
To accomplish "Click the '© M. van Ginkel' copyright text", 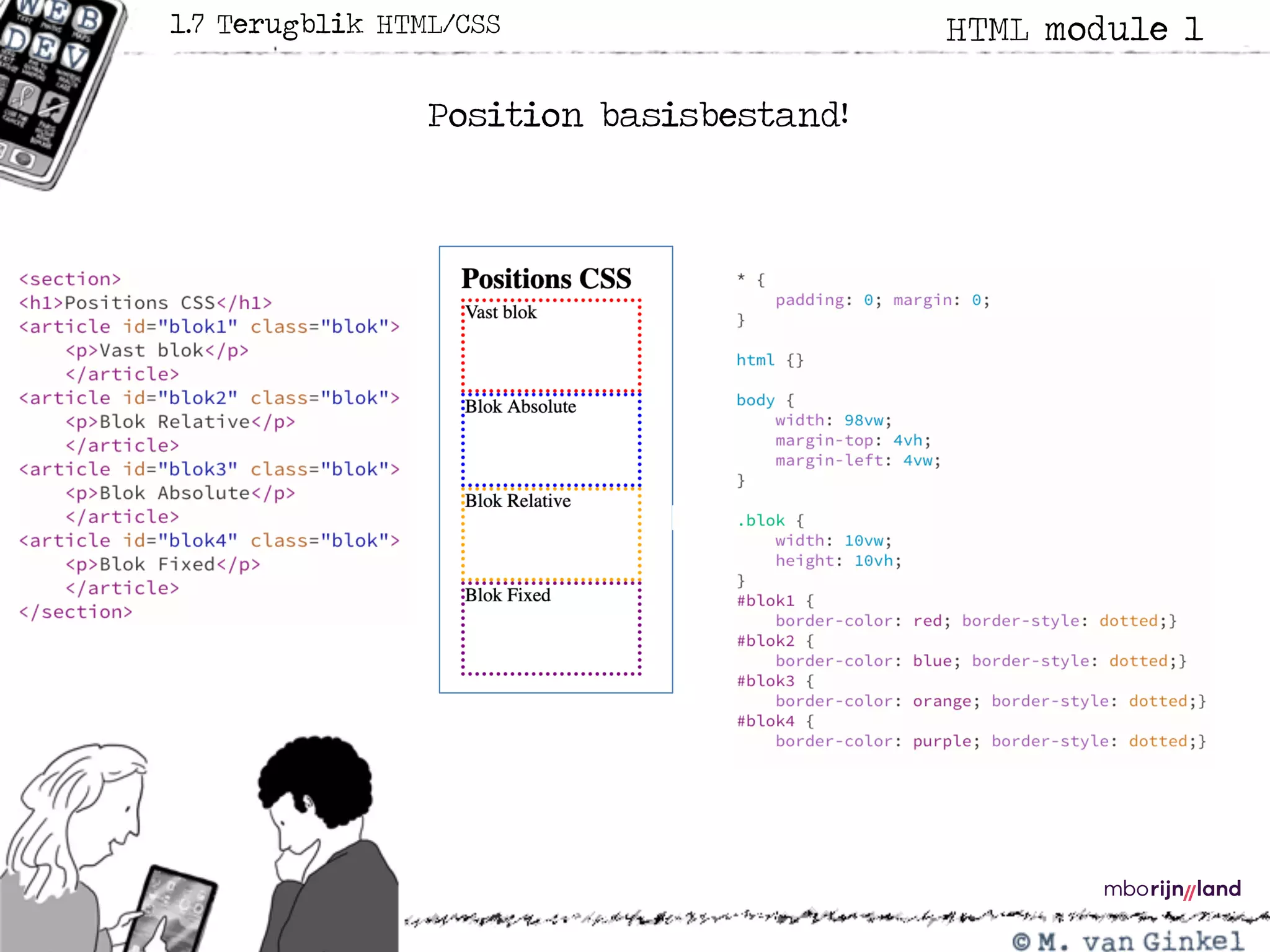I will (1128, 941).
